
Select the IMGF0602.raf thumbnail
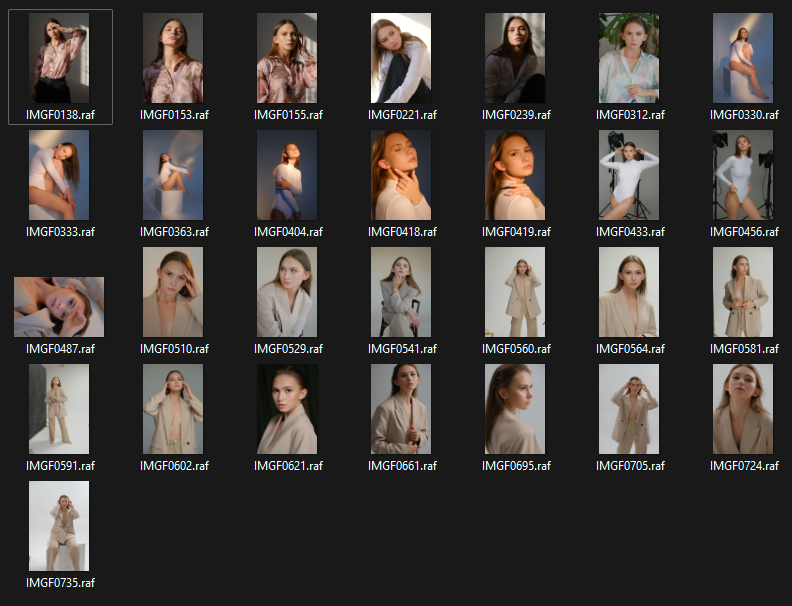coord(173,409)
